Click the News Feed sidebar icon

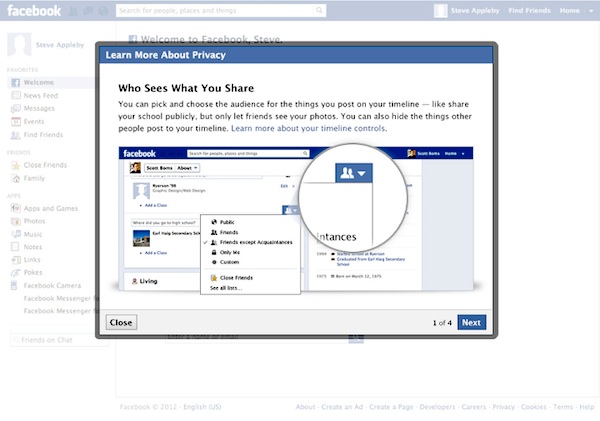click(x=16, y=95)
